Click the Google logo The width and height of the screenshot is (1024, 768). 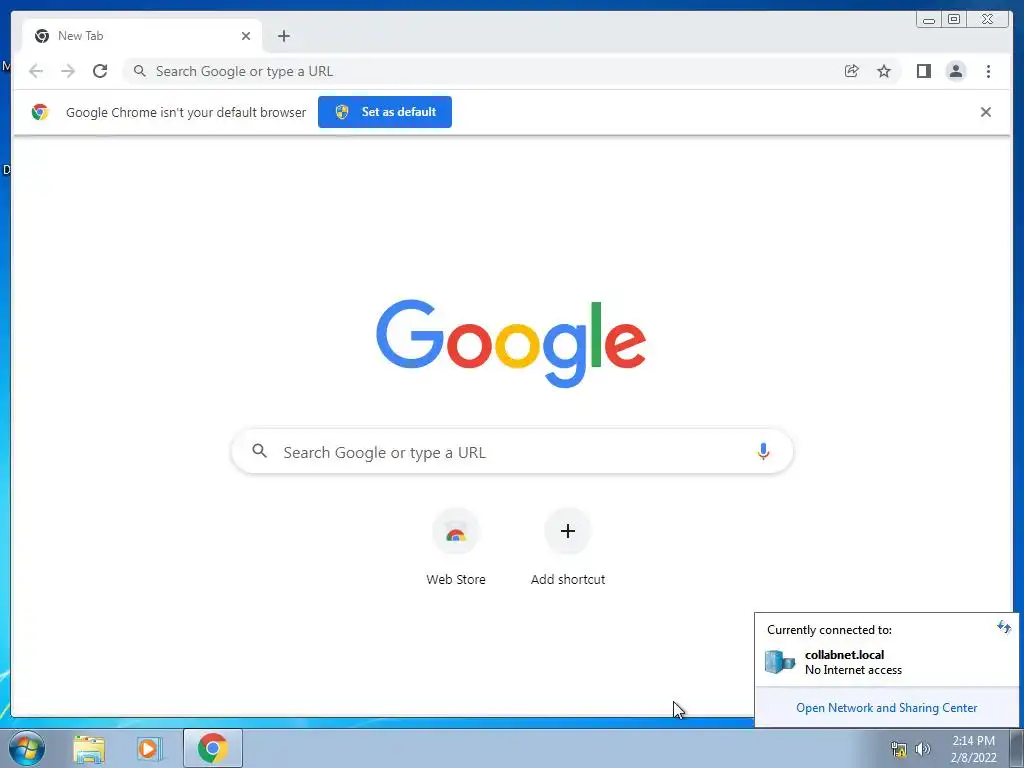[511, 343]
